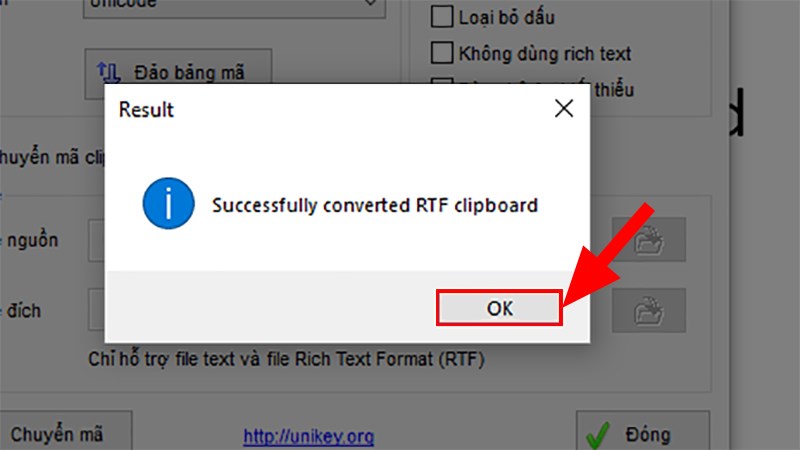
Task: Browse for the source file via folder icon
Action: pos(648,240)
